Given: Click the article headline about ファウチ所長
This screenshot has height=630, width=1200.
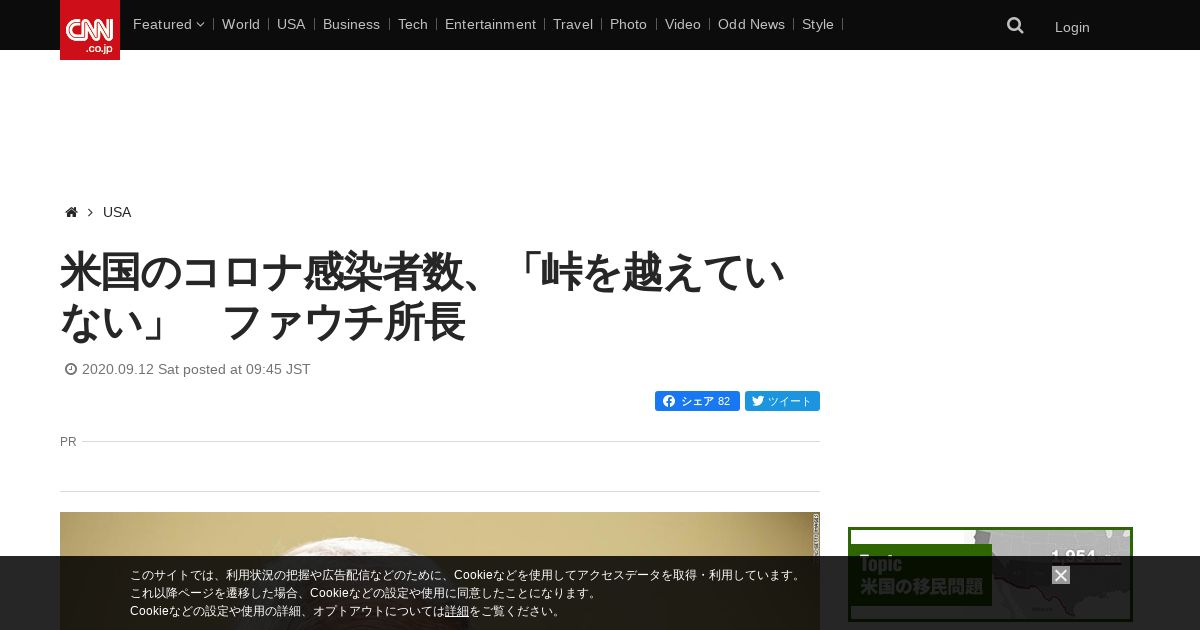Looking at the screenshot, I should tap(422, 297).
